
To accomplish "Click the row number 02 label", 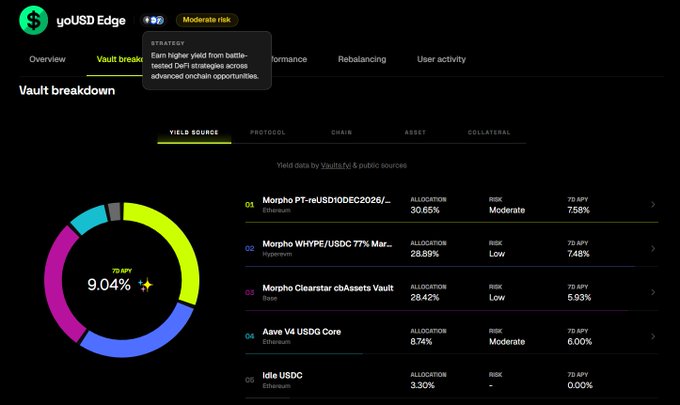I will (250, 248).
